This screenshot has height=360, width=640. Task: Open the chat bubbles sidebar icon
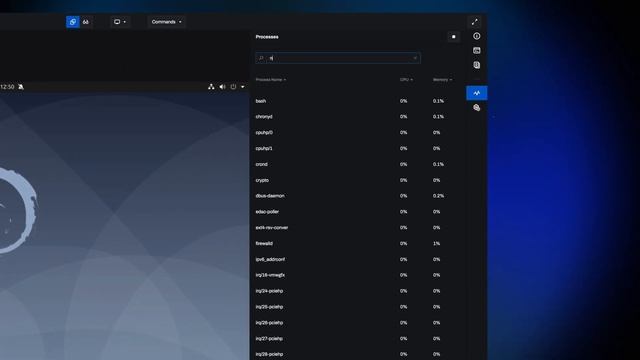[476, 108]
